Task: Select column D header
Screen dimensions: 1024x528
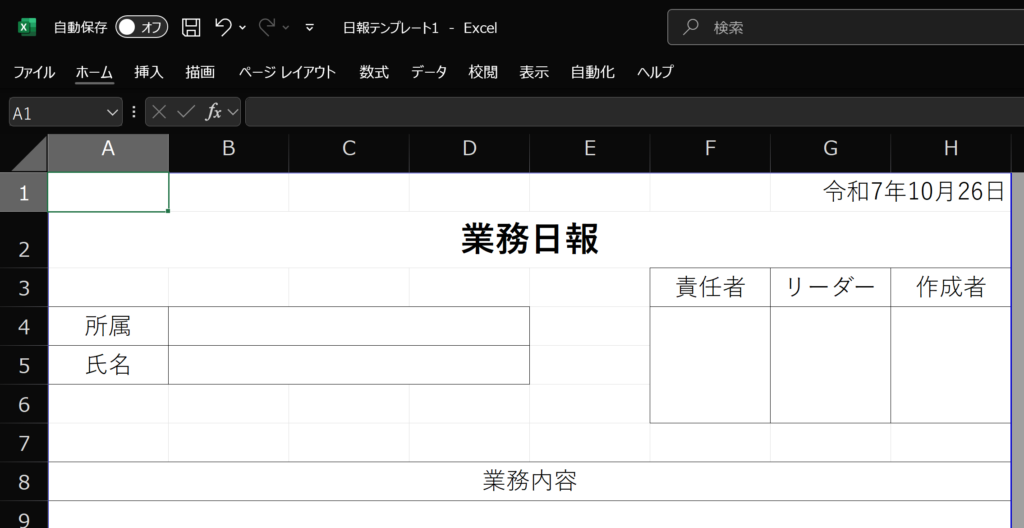Action: [x=469, y=149]
